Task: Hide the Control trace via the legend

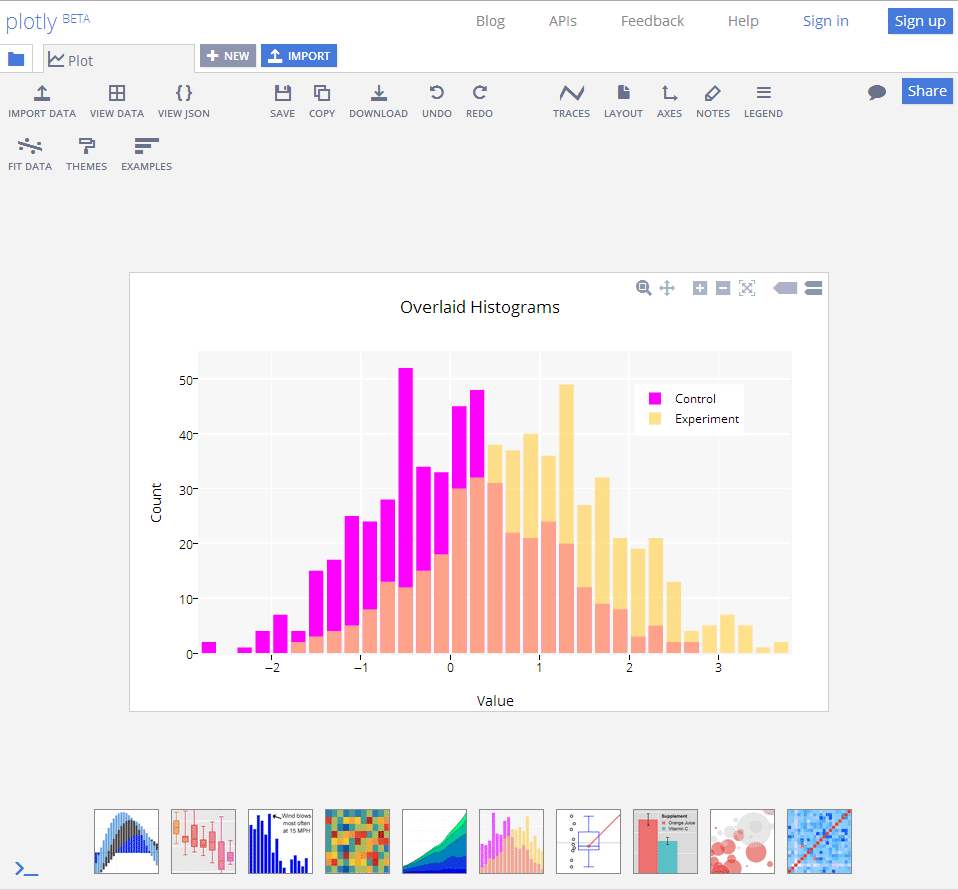Action: point(694,398)
